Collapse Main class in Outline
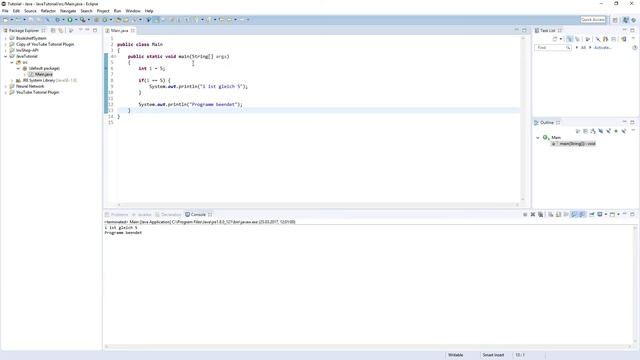The height and width of the screenshot is (360, 640). (x=538, y=138)
